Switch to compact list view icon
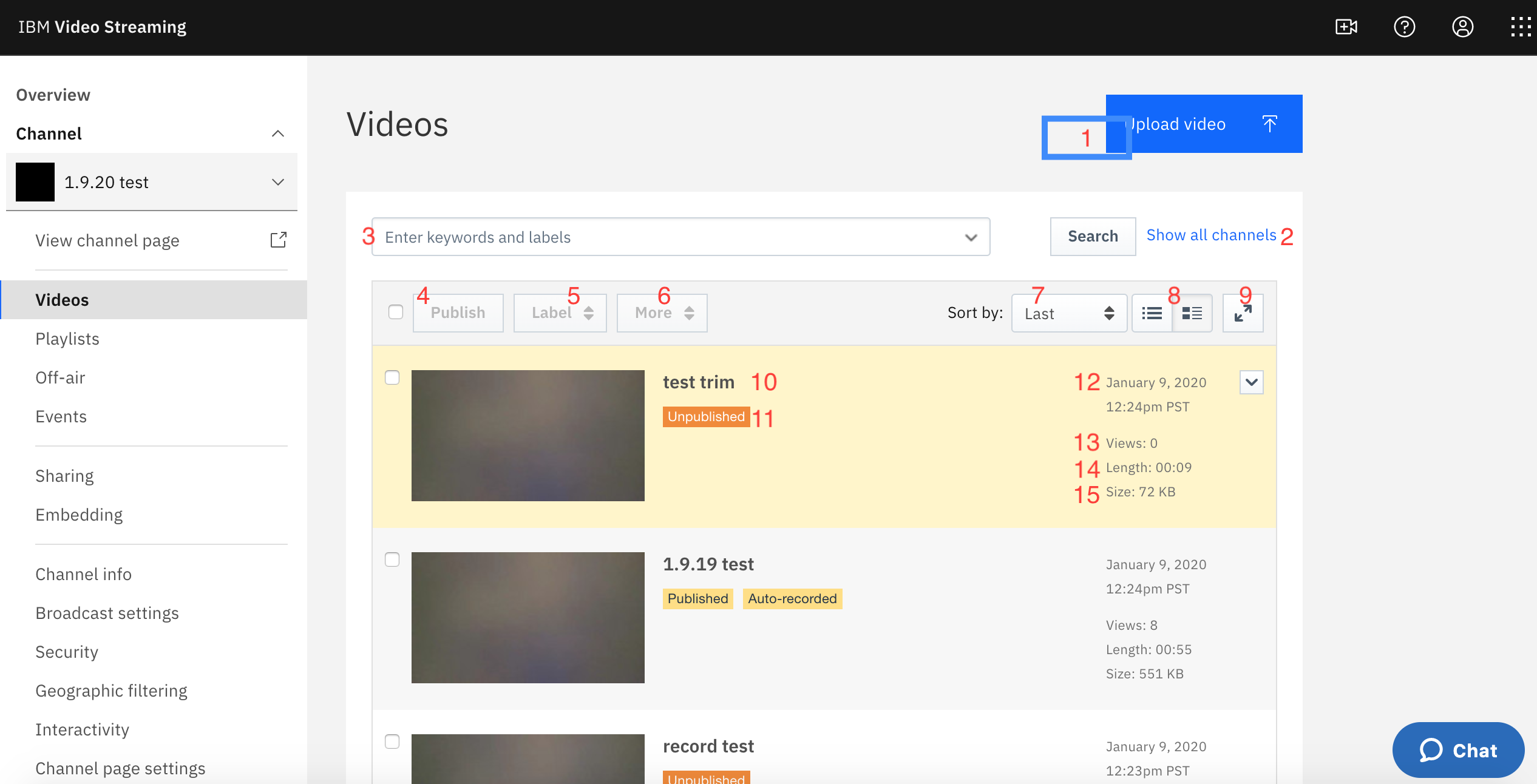The image size is (1537, 784). click(1152, 313)
